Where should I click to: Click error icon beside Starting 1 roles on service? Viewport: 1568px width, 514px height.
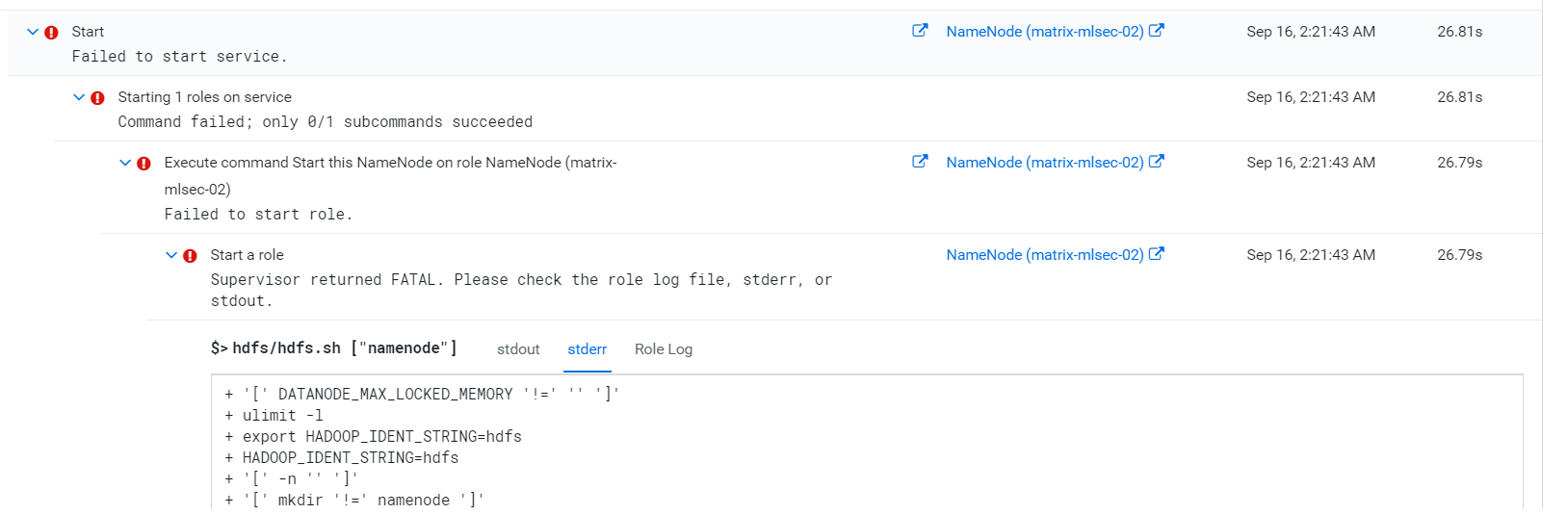[x=98, y=98]
